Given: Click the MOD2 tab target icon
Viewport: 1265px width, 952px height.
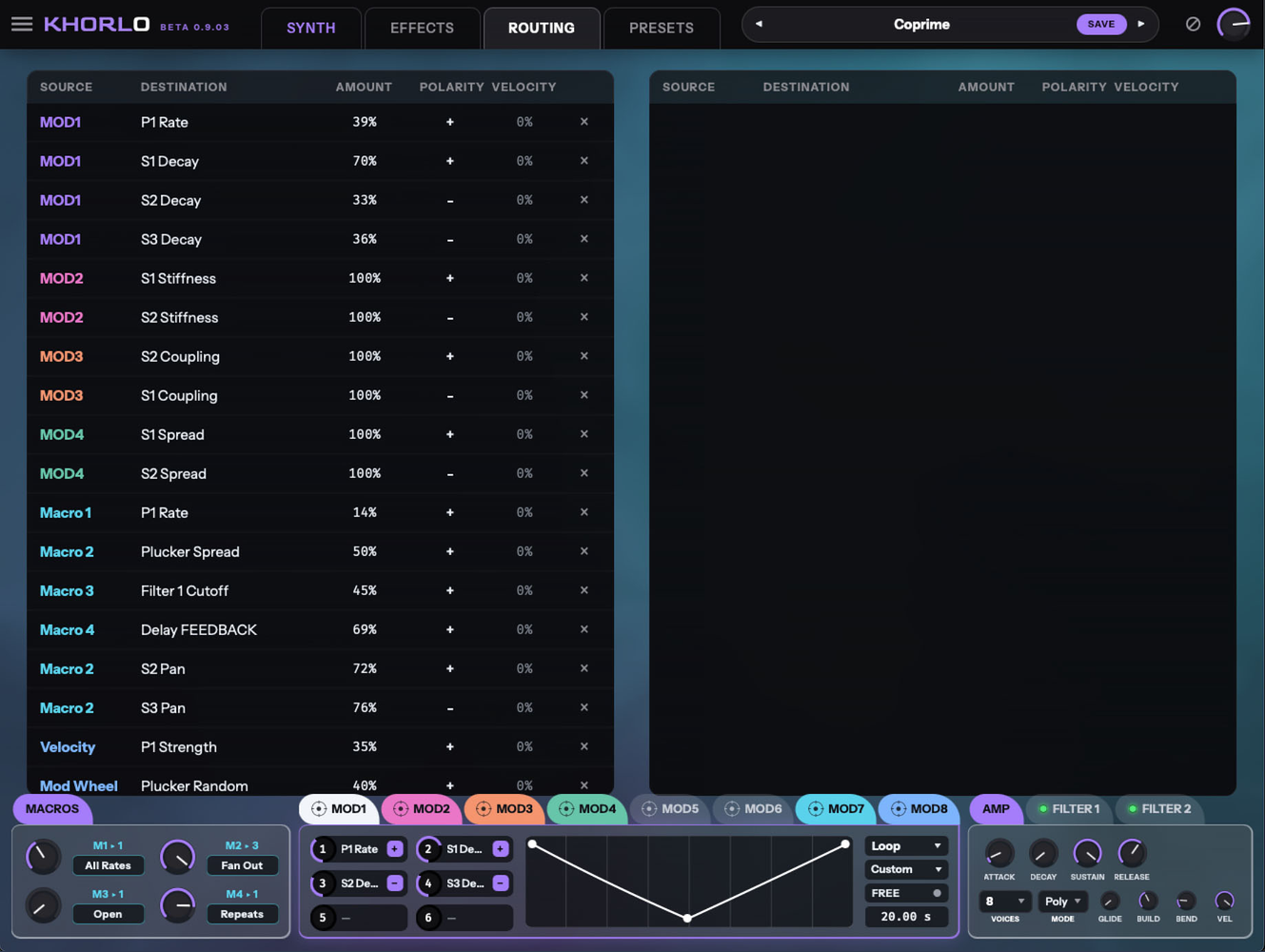Looking at the screenshot, I should 401,809.
